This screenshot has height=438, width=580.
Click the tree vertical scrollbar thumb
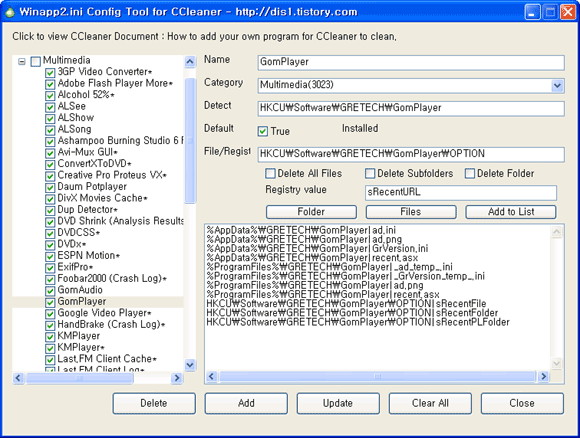[190, 141]
